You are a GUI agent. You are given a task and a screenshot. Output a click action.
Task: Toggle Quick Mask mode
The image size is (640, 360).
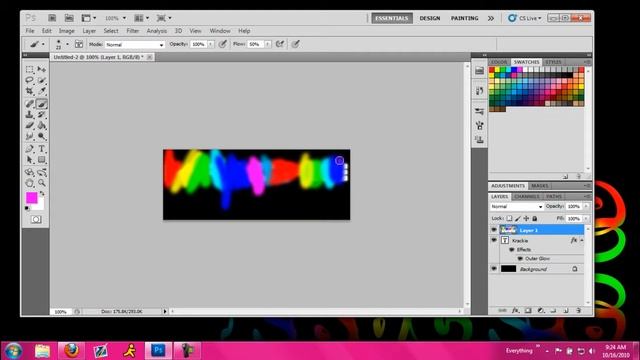pos(36,220)
